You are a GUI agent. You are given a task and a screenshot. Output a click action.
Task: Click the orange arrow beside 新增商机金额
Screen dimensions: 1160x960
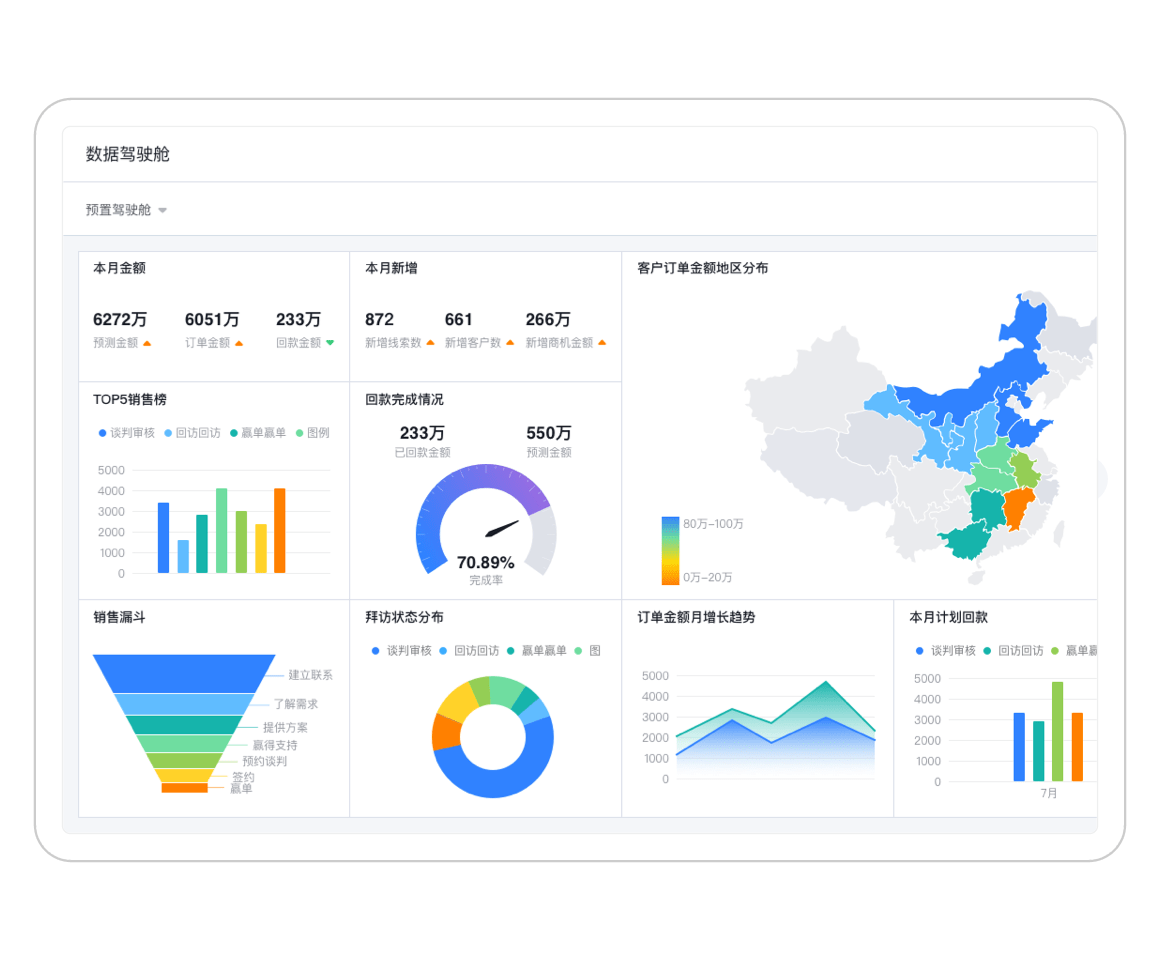click(x=602, y=343)
